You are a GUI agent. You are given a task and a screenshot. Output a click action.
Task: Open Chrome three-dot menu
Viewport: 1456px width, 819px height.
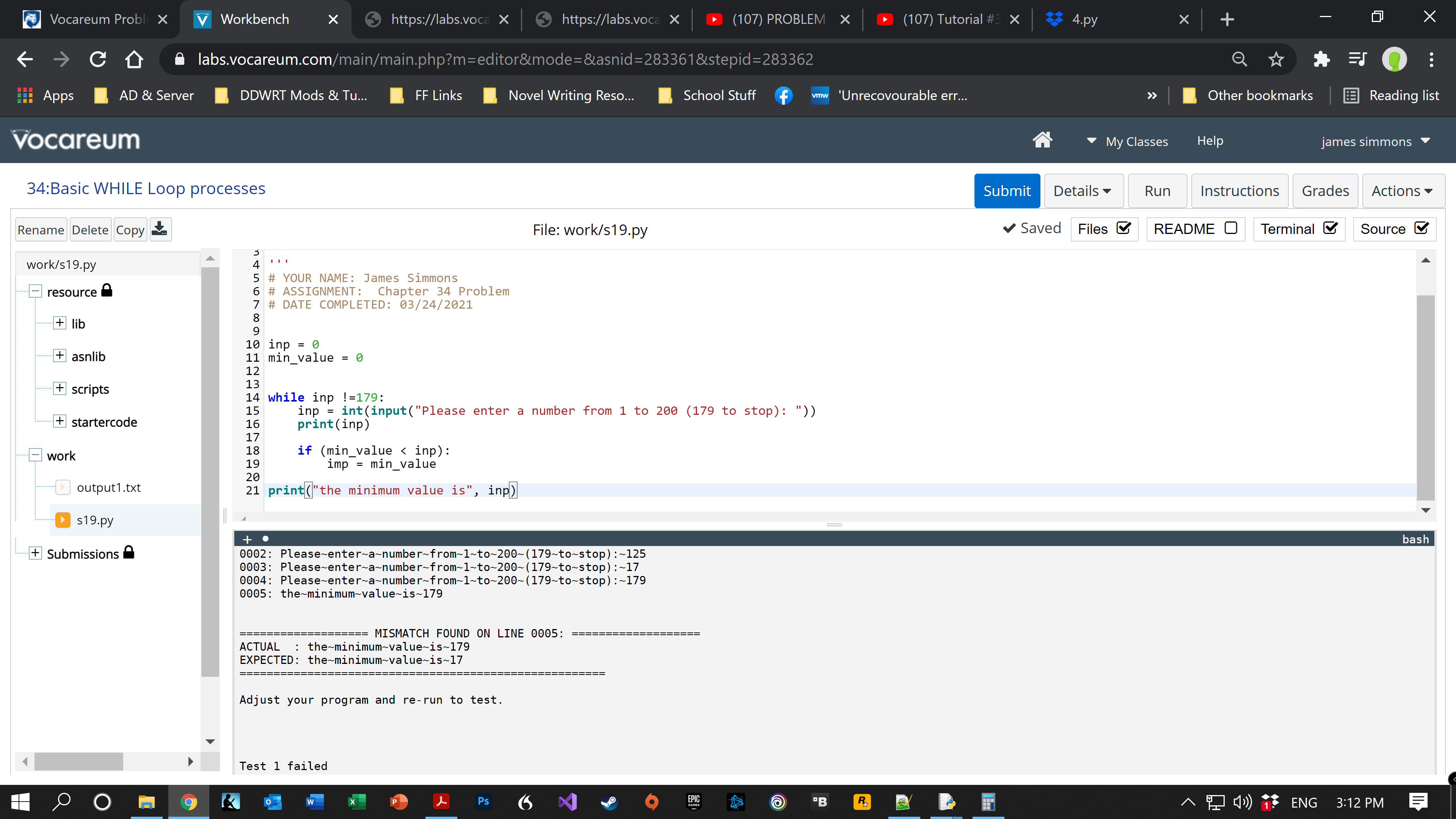pyautogui.click(x=1431, y=60)
